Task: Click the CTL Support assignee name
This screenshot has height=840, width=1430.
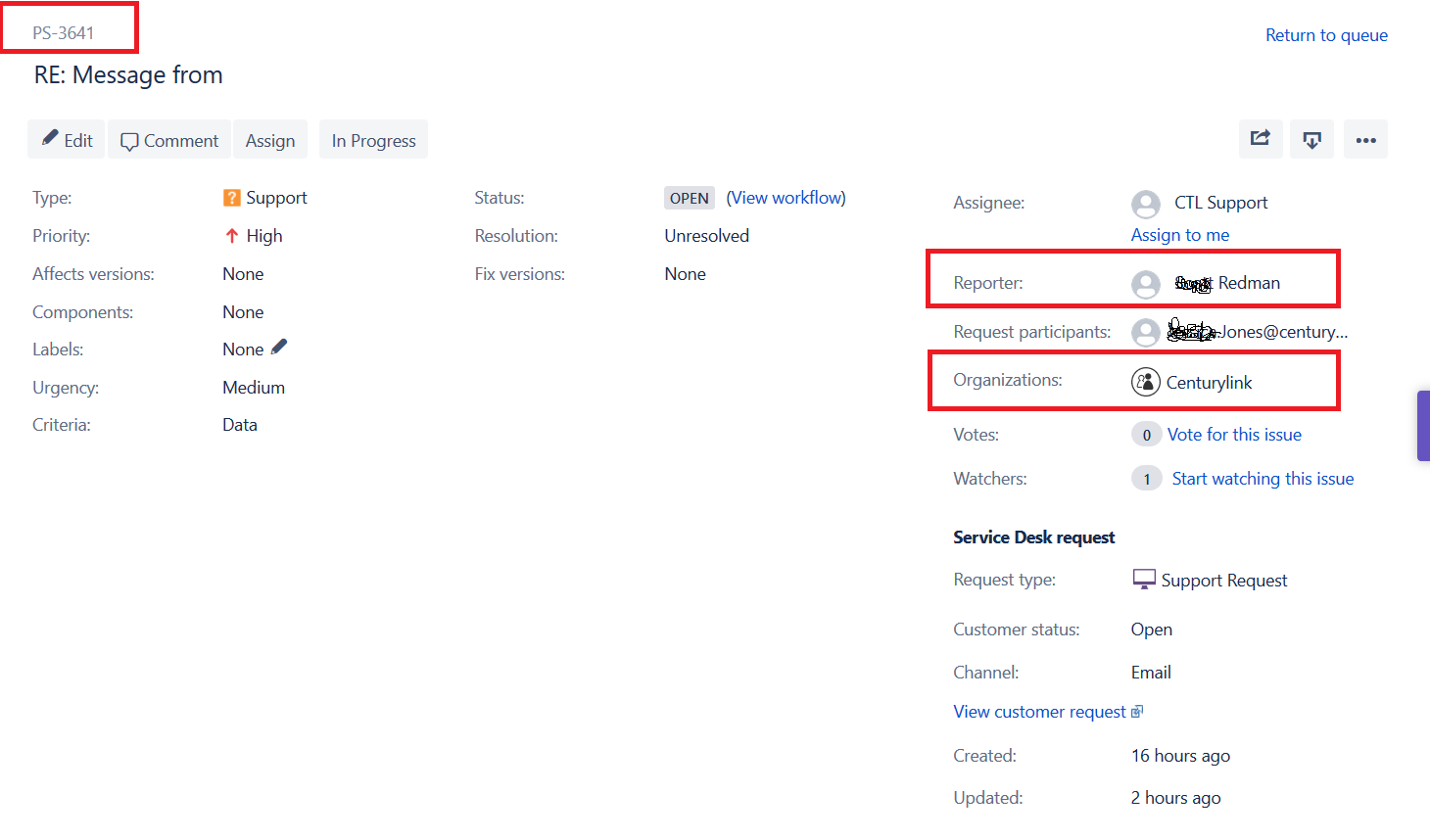Action: pos(1220,203)
